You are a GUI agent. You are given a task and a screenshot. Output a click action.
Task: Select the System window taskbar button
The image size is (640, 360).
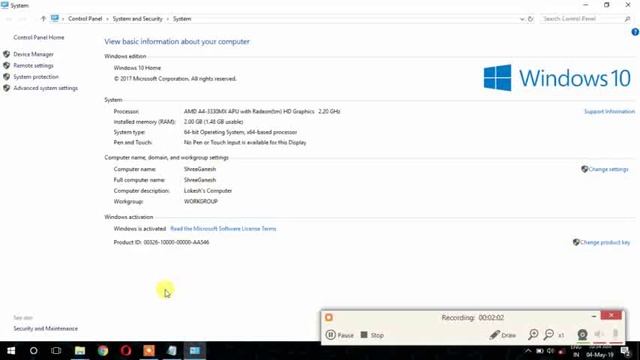tap(195, 351)
